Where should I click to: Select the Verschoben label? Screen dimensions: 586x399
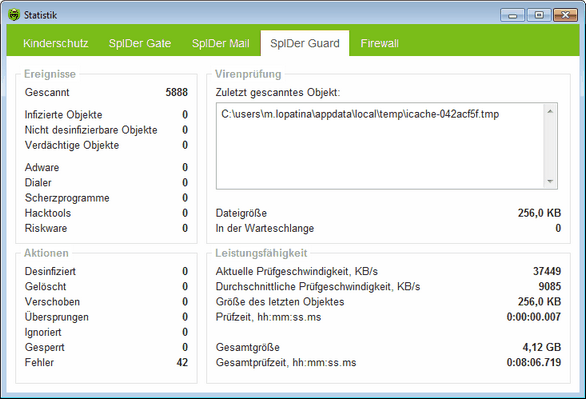tap(52, 302)
